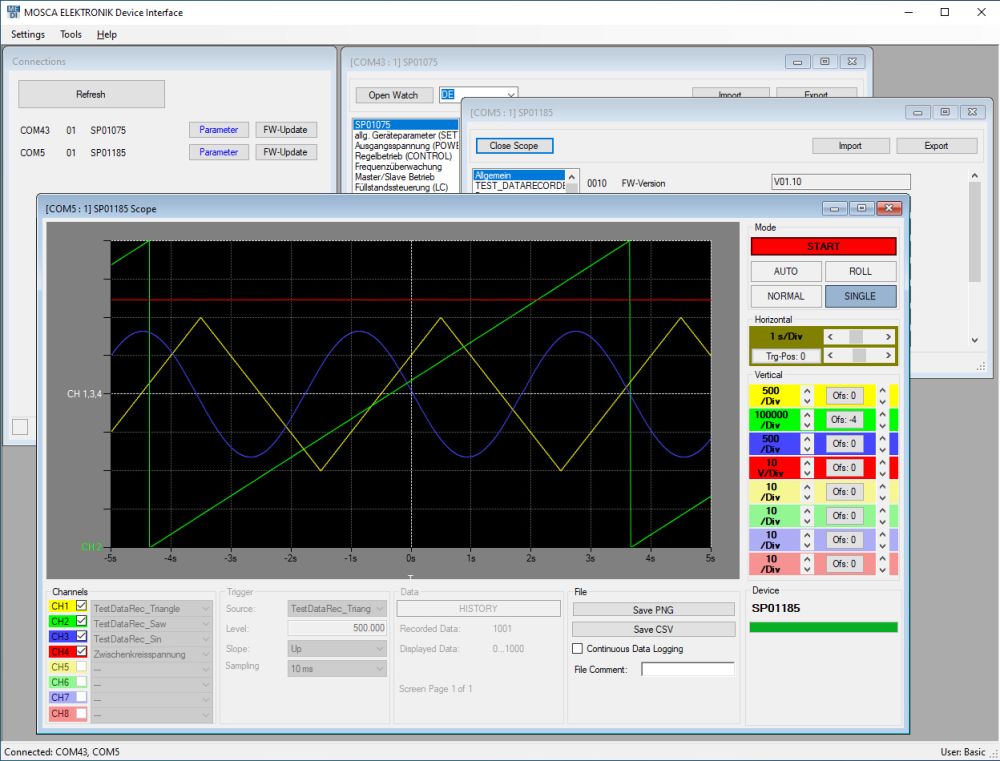Move the trigger position right with the arrow
This screenshot has width=1000, height=761.
[x=888, y=355]
